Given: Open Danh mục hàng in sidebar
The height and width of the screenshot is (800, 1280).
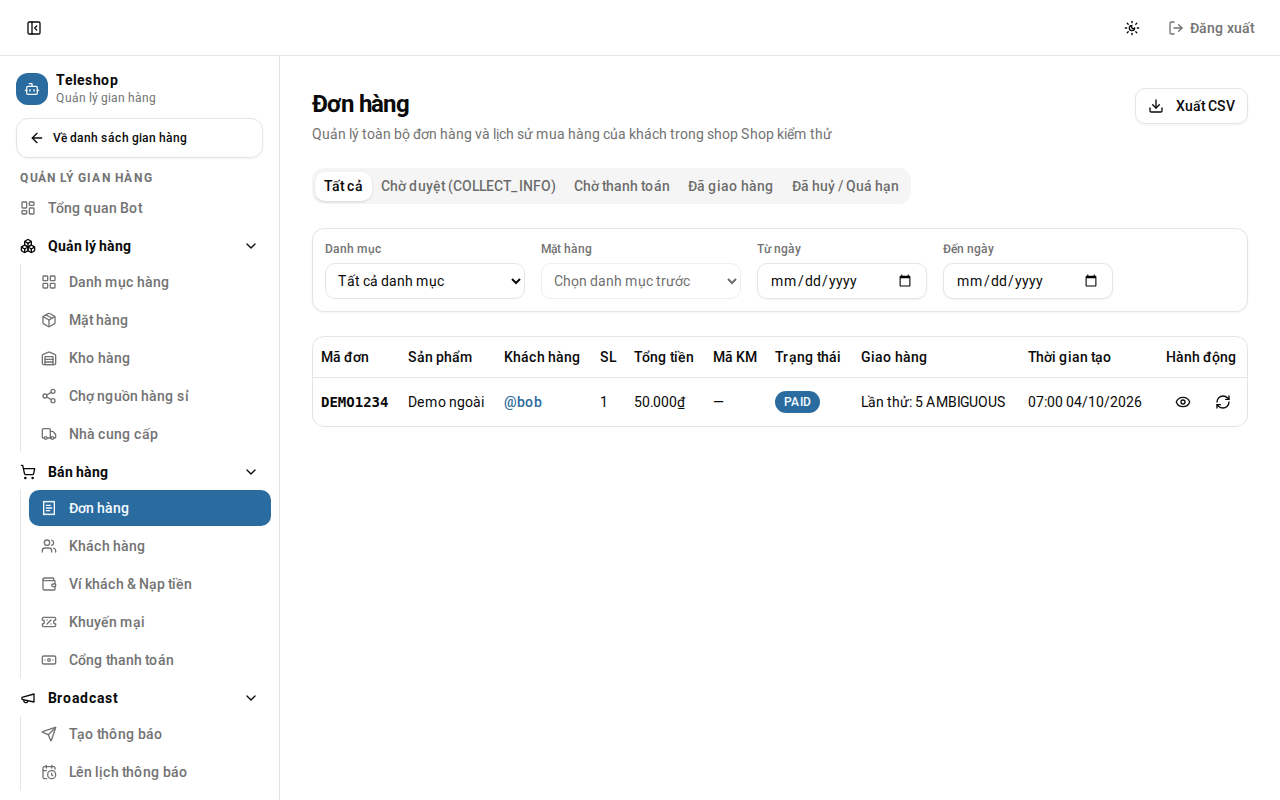Looking at the screenshot, I should pyautogui.click(x=150, y=282).
